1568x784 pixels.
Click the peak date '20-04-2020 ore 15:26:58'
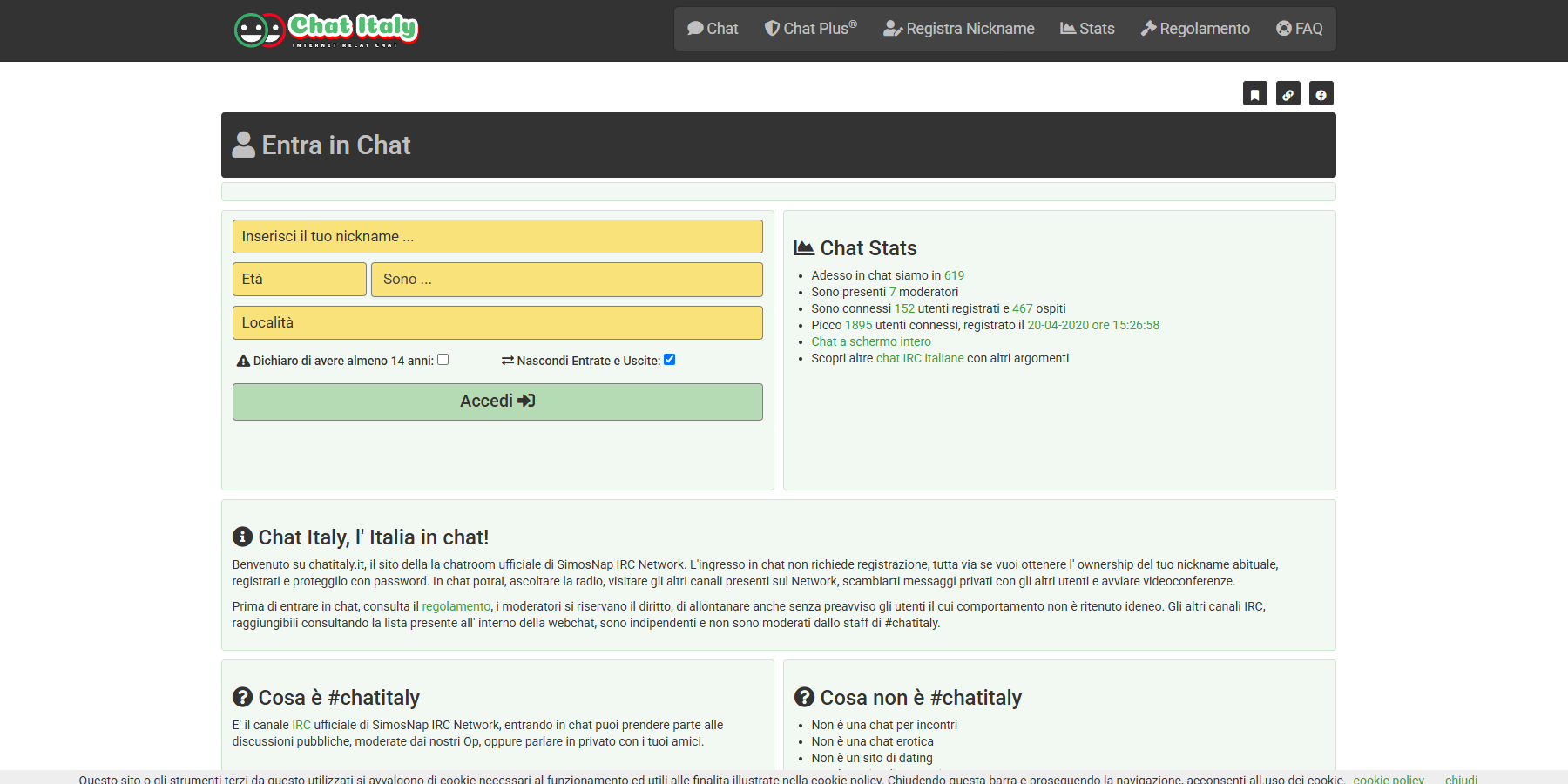[x=1093, y=325]
